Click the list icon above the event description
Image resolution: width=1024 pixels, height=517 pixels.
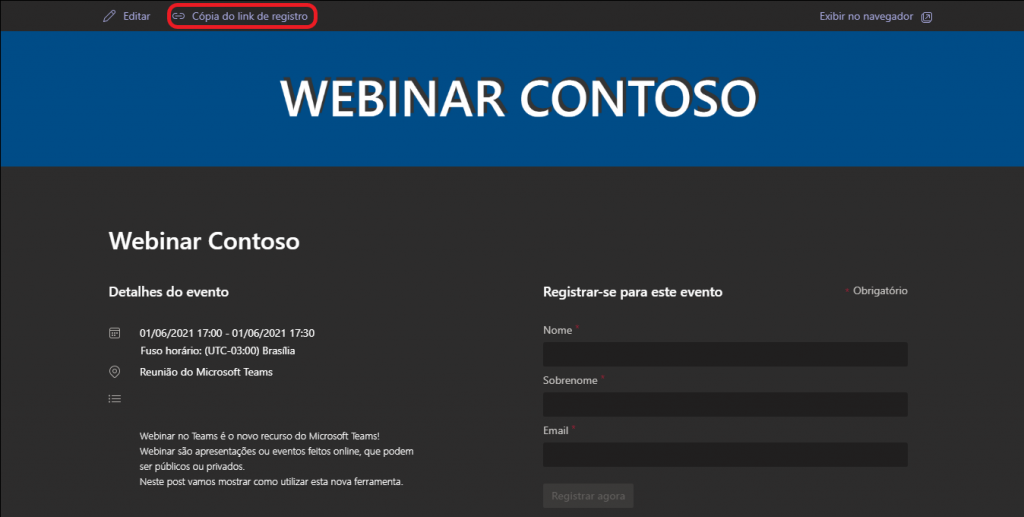[x=114, y=398]
